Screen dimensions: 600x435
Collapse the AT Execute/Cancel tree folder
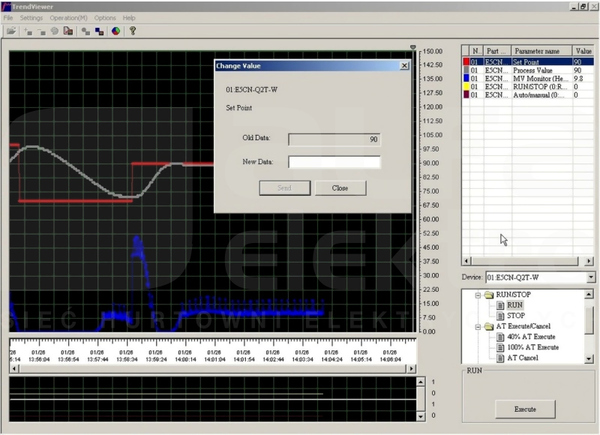tap(478, 327)
